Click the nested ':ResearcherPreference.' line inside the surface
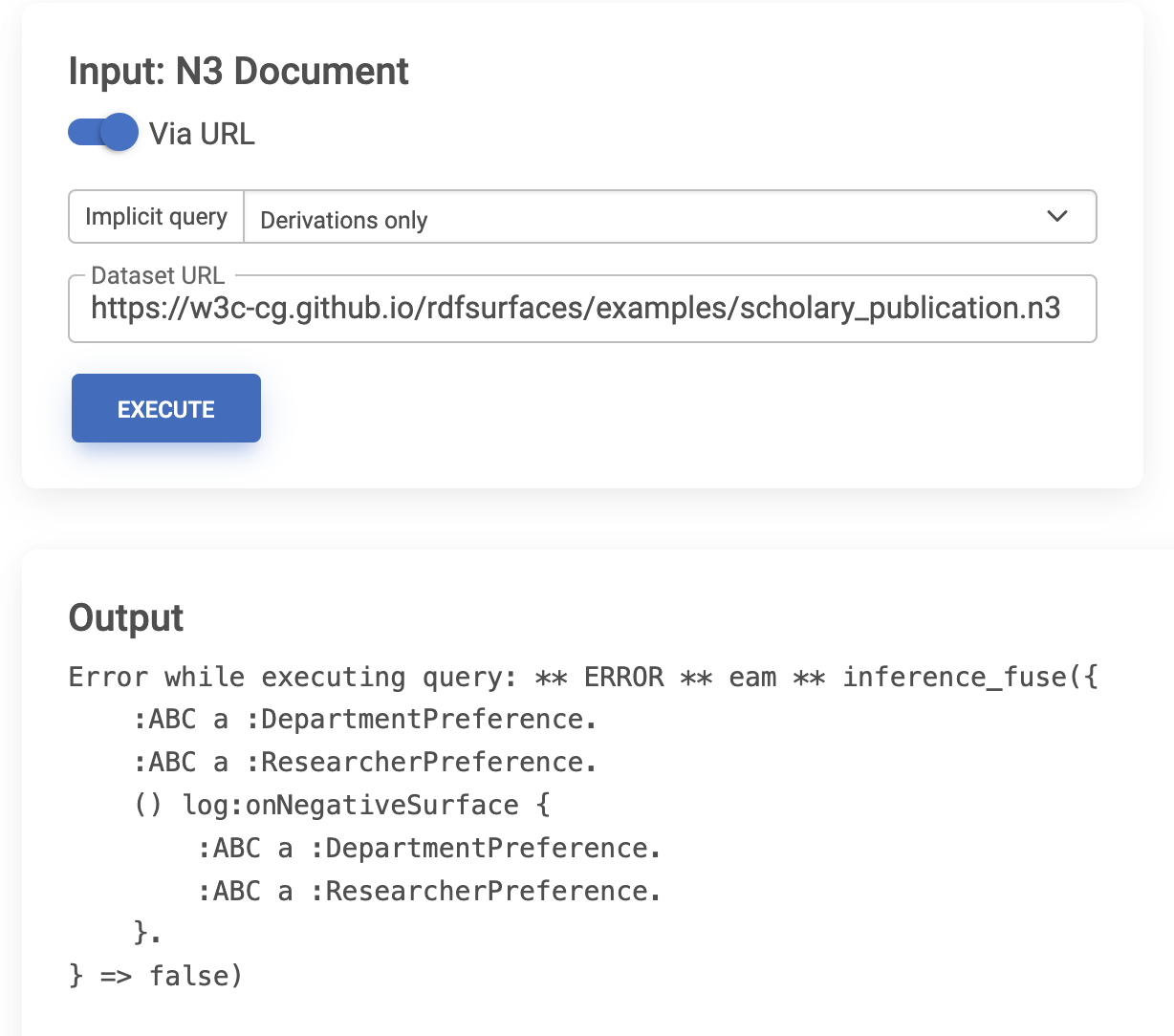Viewport: 1174px width, 1036px height. [x=430, y=892]
